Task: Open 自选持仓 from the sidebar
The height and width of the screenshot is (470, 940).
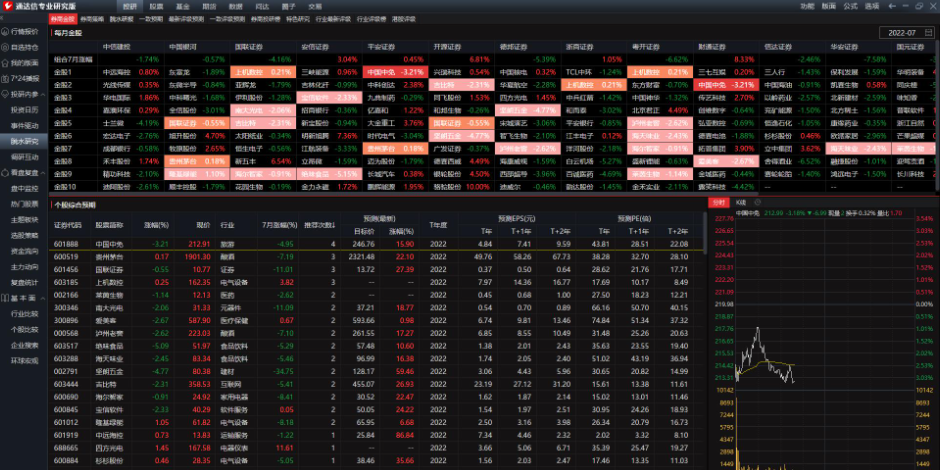Action: tap(24, 47)
